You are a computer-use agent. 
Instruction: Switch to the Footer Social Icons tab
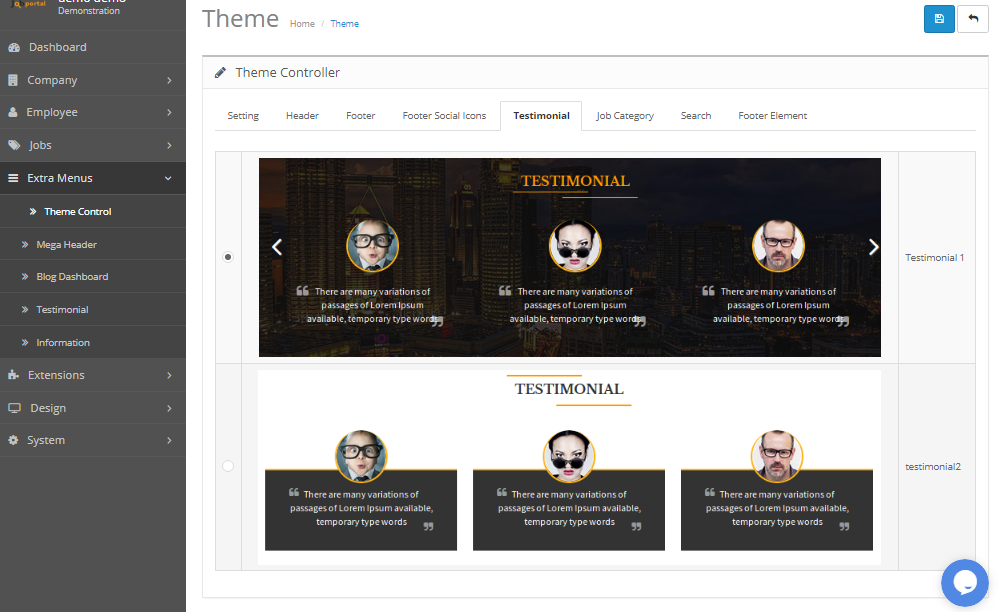coord(444,116)
